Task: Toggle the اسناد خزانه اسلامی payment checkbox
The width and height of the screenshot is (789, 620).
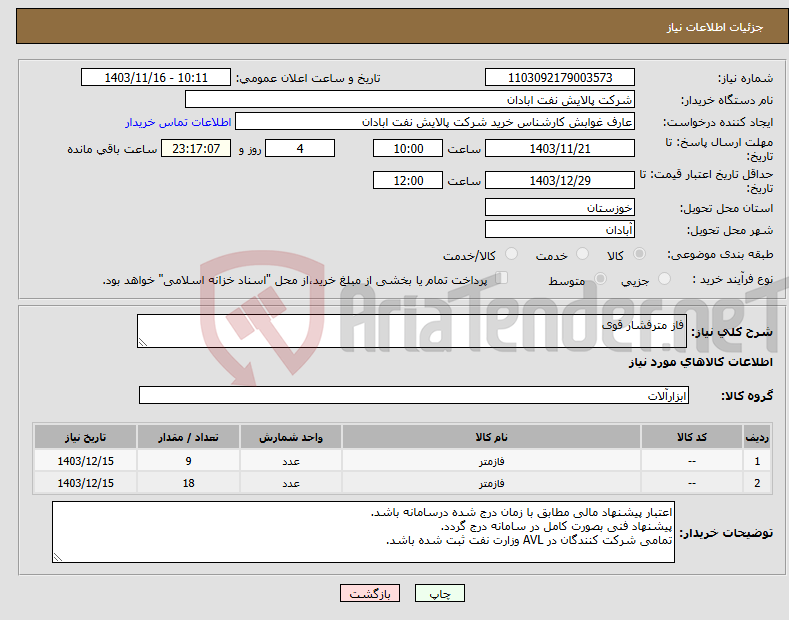Action: coord(502,278)
